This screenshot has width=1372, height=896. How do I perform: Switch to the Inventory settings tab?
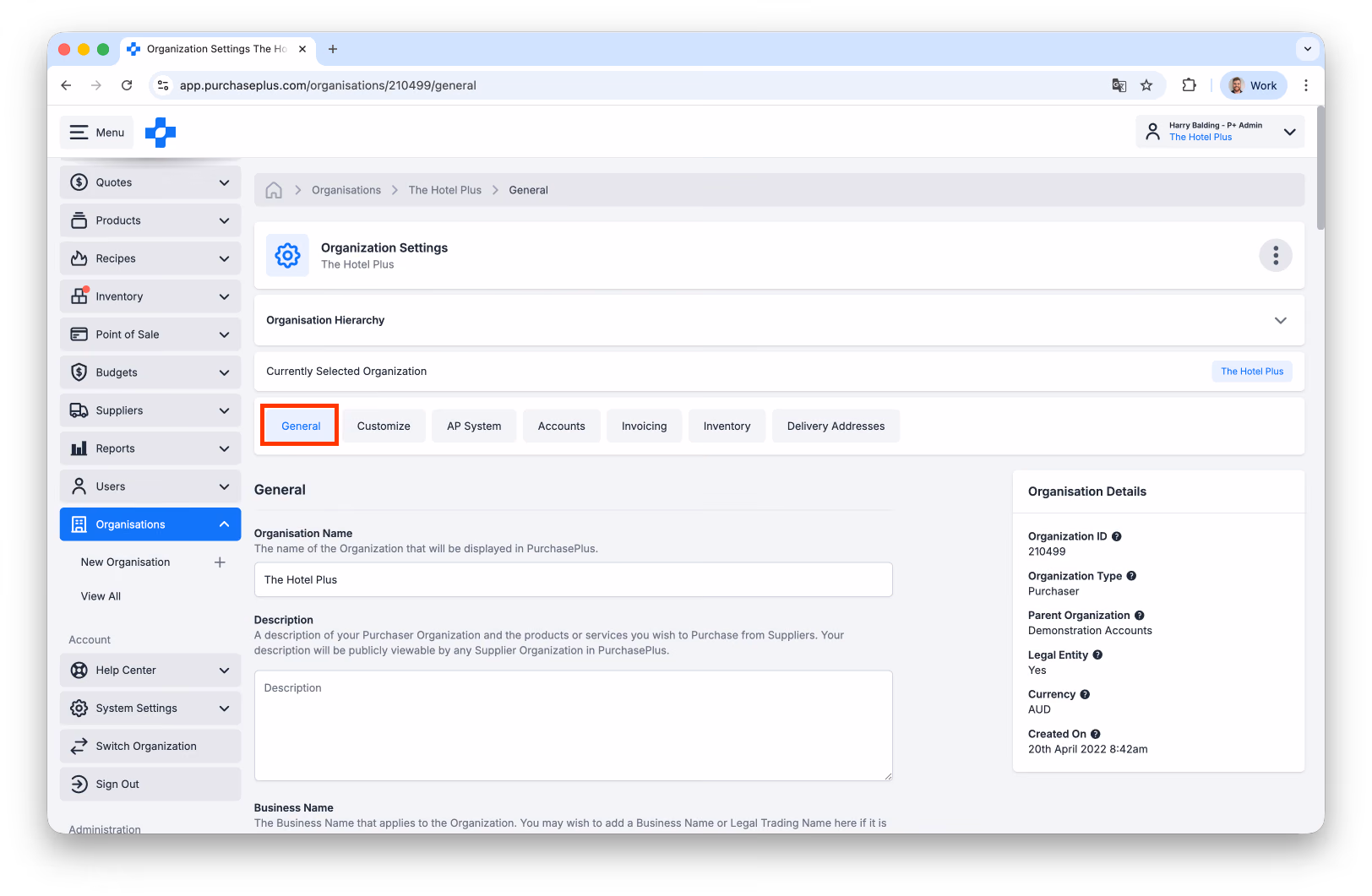[727, 426]
